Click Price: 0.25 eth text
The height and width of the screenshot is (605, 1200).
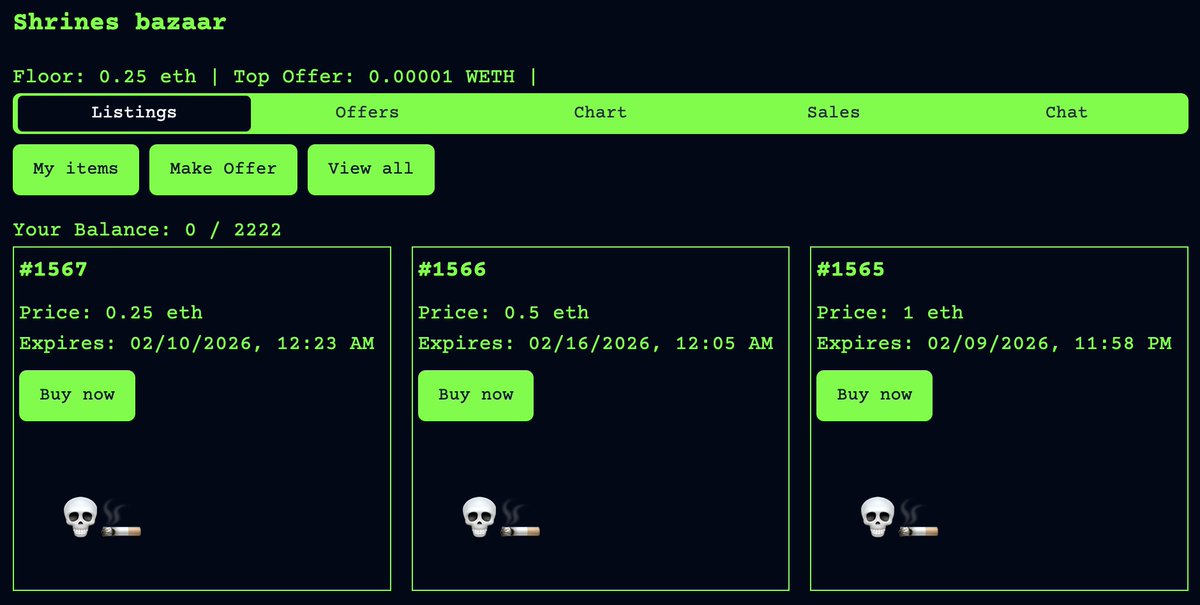pyautogui.click(x=111, y=313)
